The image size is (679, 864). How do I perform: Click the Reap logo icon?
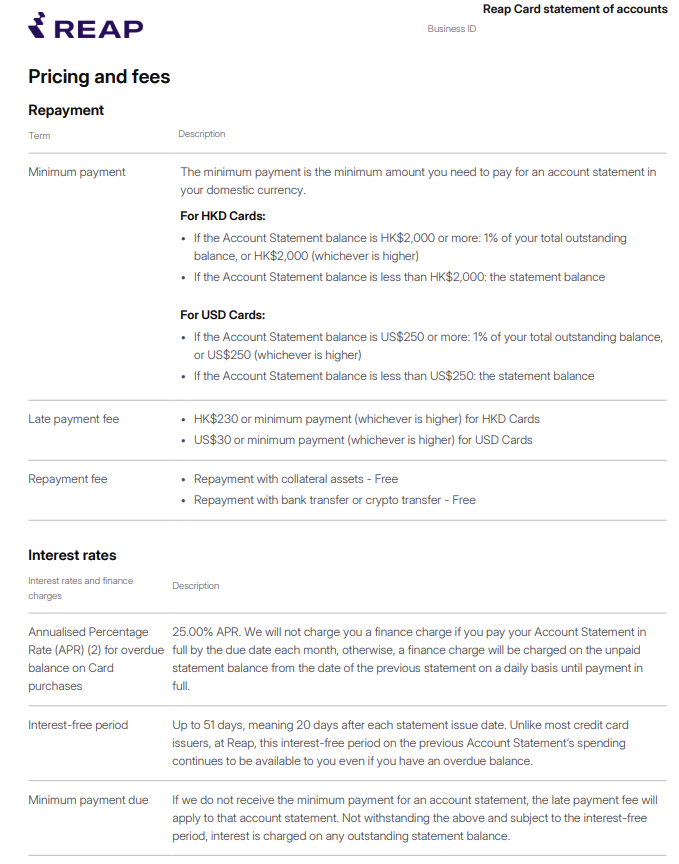pos(36,25)
